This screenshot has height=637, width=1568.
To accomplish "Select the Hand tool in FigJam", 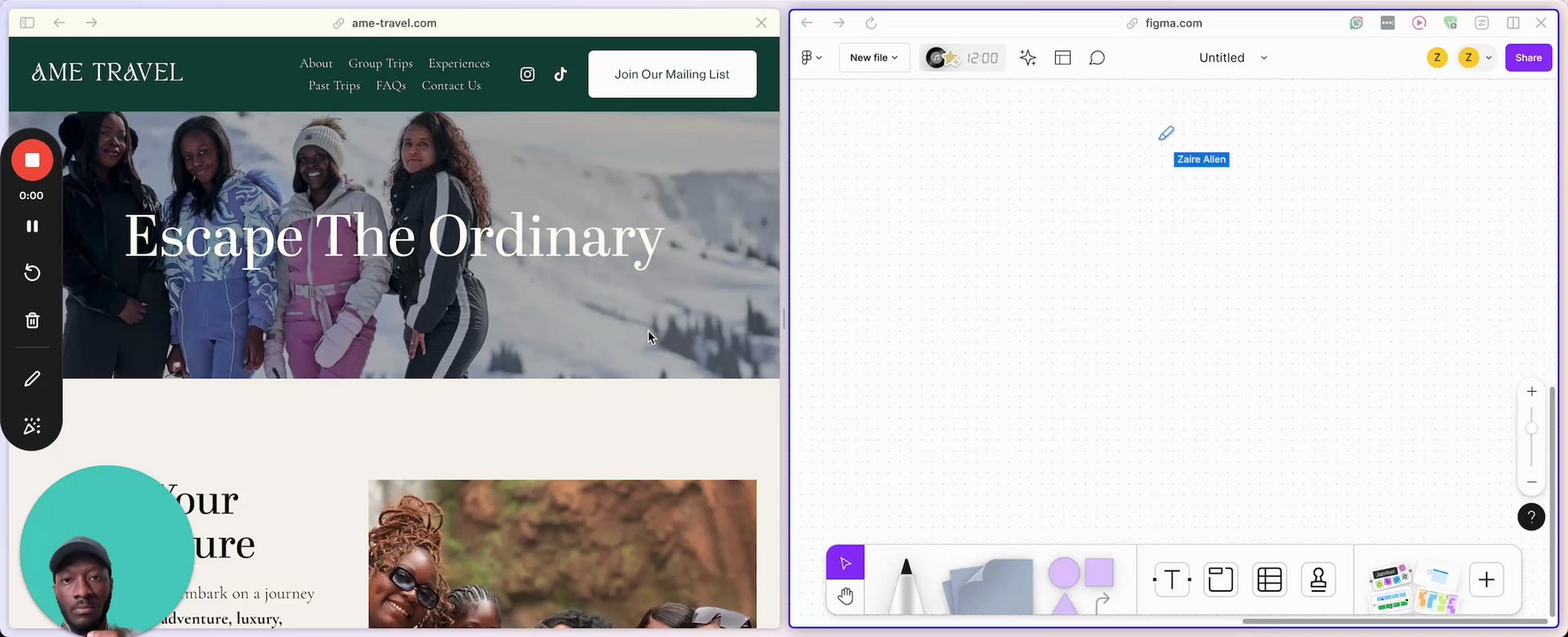I will [x=845, y=596].
